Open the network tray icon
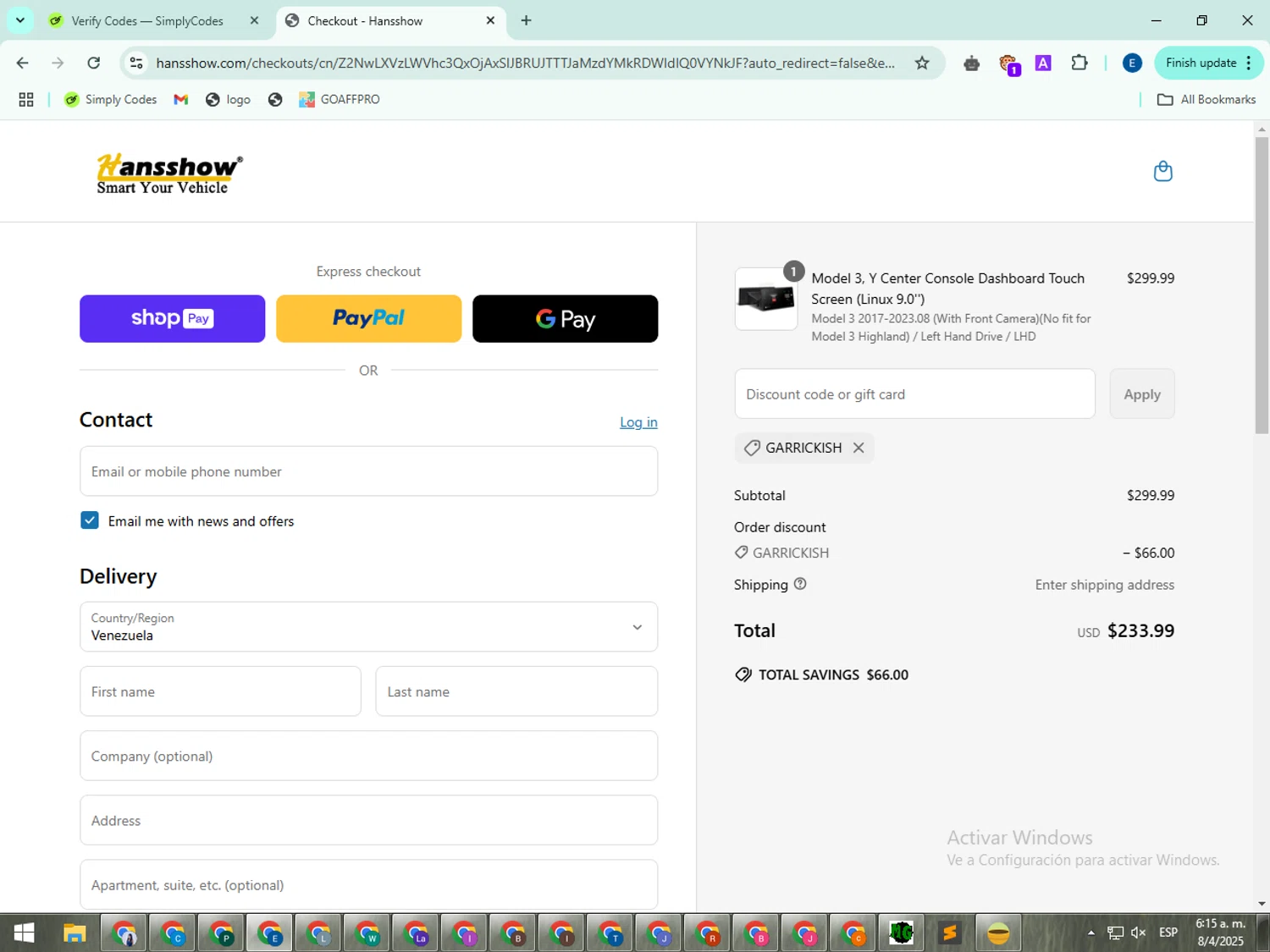This screenshot has width=1270, height=952. point(1115,933)
